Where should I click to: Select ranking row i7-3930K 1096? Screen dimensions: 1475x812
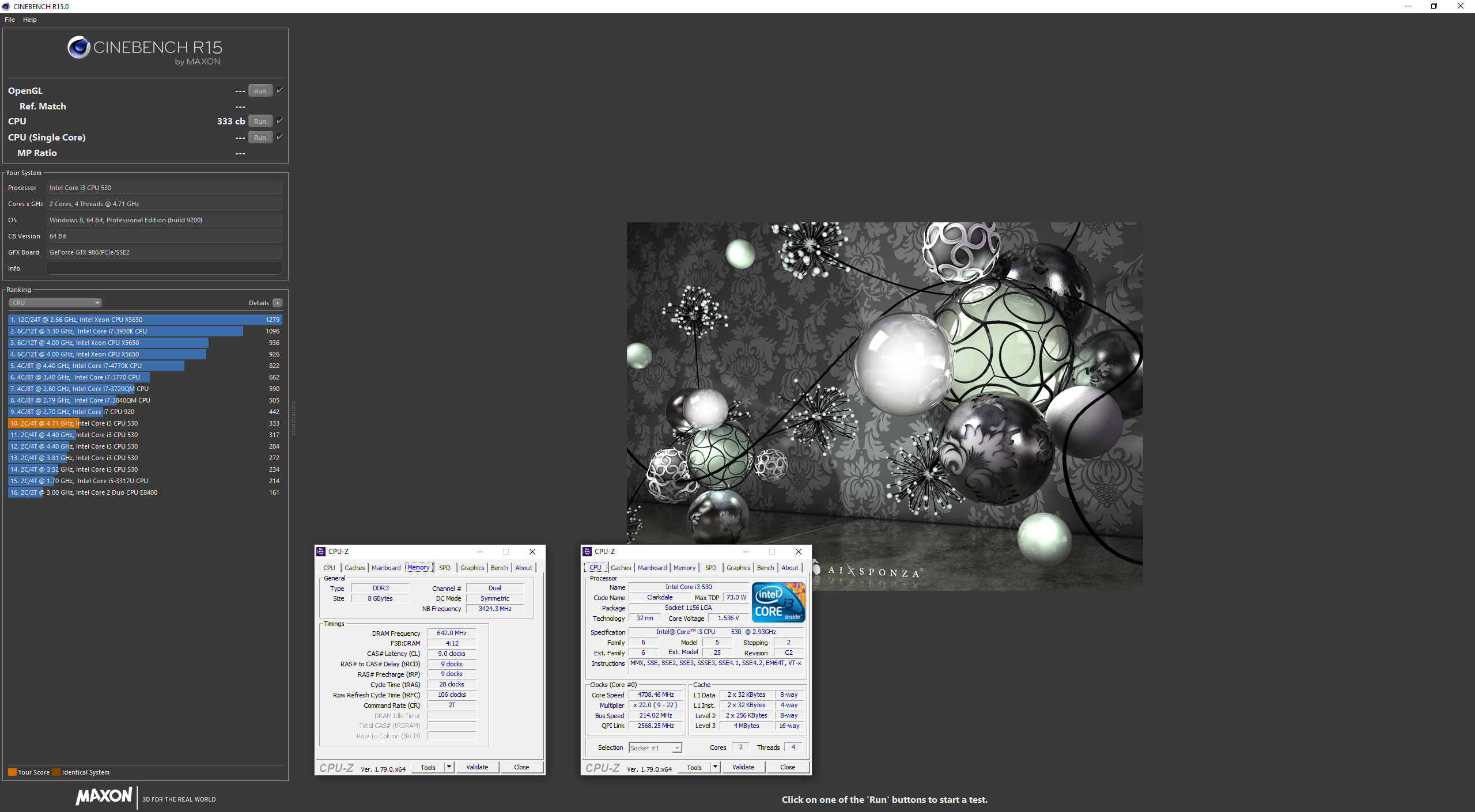145,331
